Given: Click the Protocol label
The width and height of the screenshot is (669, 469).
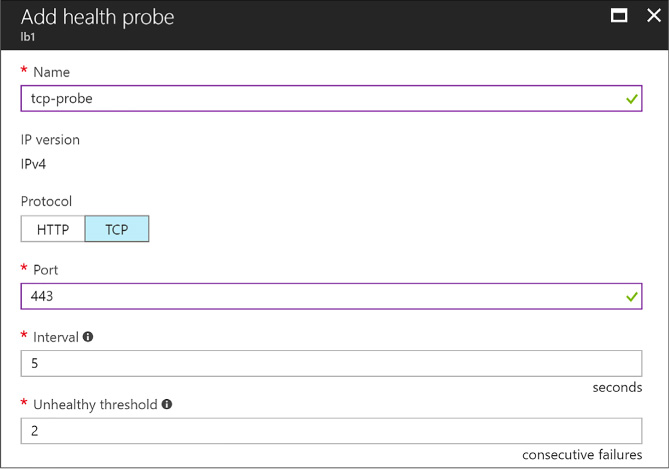Looking at the screenshot, I should point(46,201).
